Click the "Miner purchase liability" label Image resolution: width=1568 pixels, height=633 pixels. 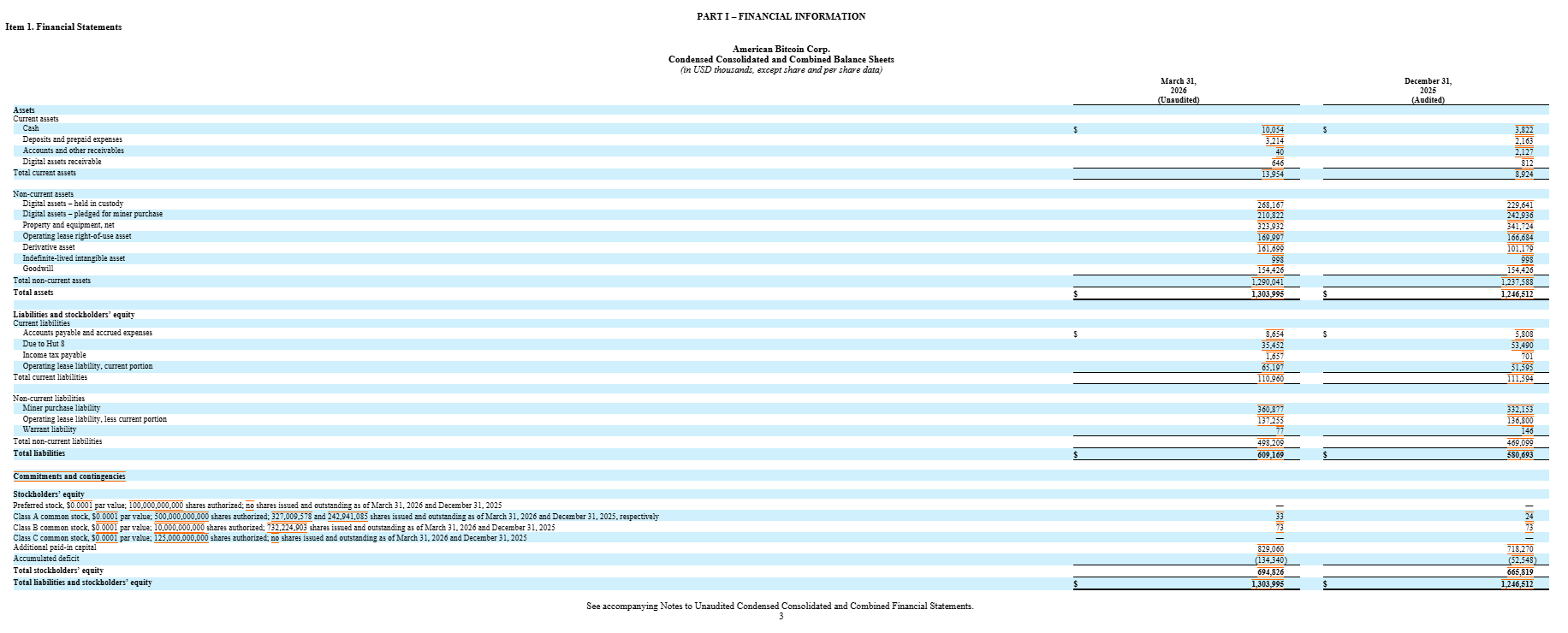point(62,408)
